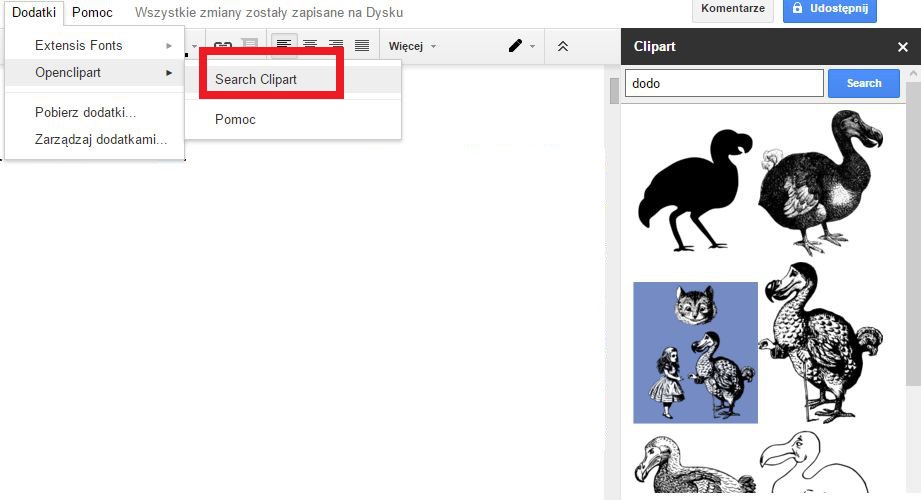Apply justify alignment icon
The image size is (921, 500).
[362, 45]
